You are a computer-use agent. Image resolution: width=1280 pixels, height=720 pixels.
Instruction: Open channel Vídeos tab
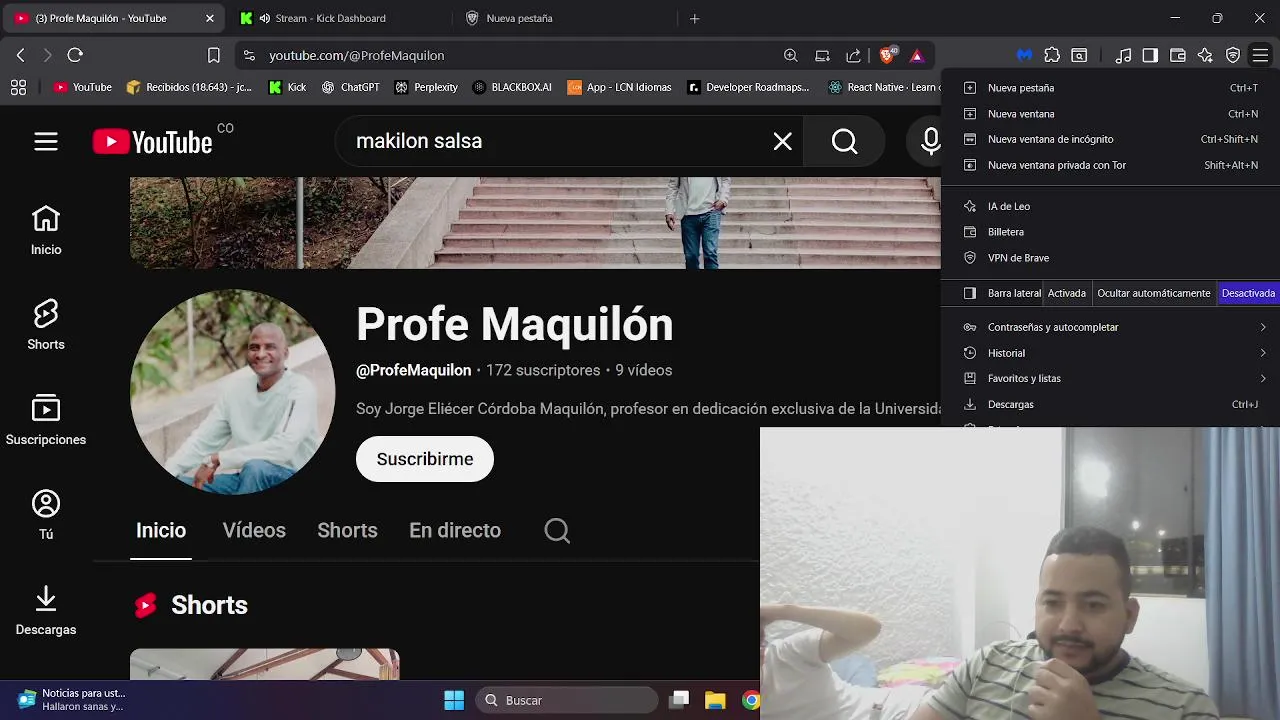point(254,531)
